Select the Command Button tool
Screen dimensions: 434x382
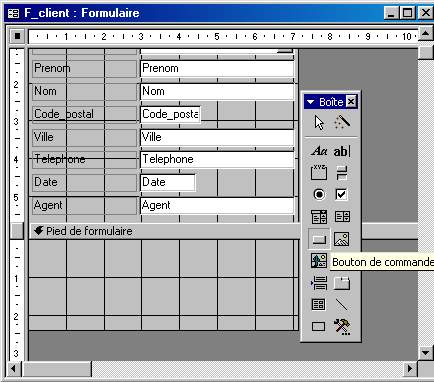(x=319, y=239)
